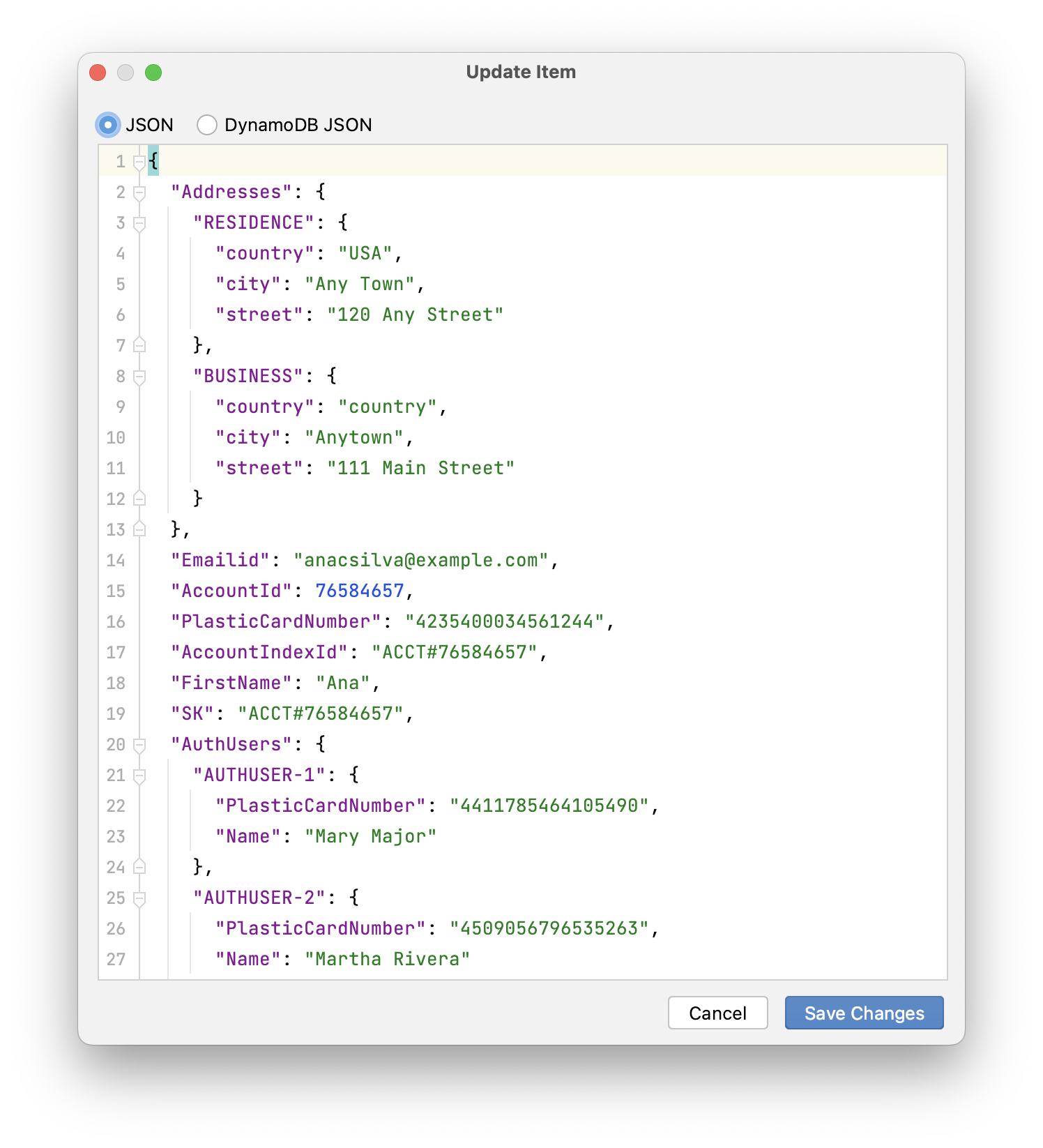Collapse the RESIDENCE block fold on line 3
This screenshot has height=1148, width=1043.
coord(139,224)
